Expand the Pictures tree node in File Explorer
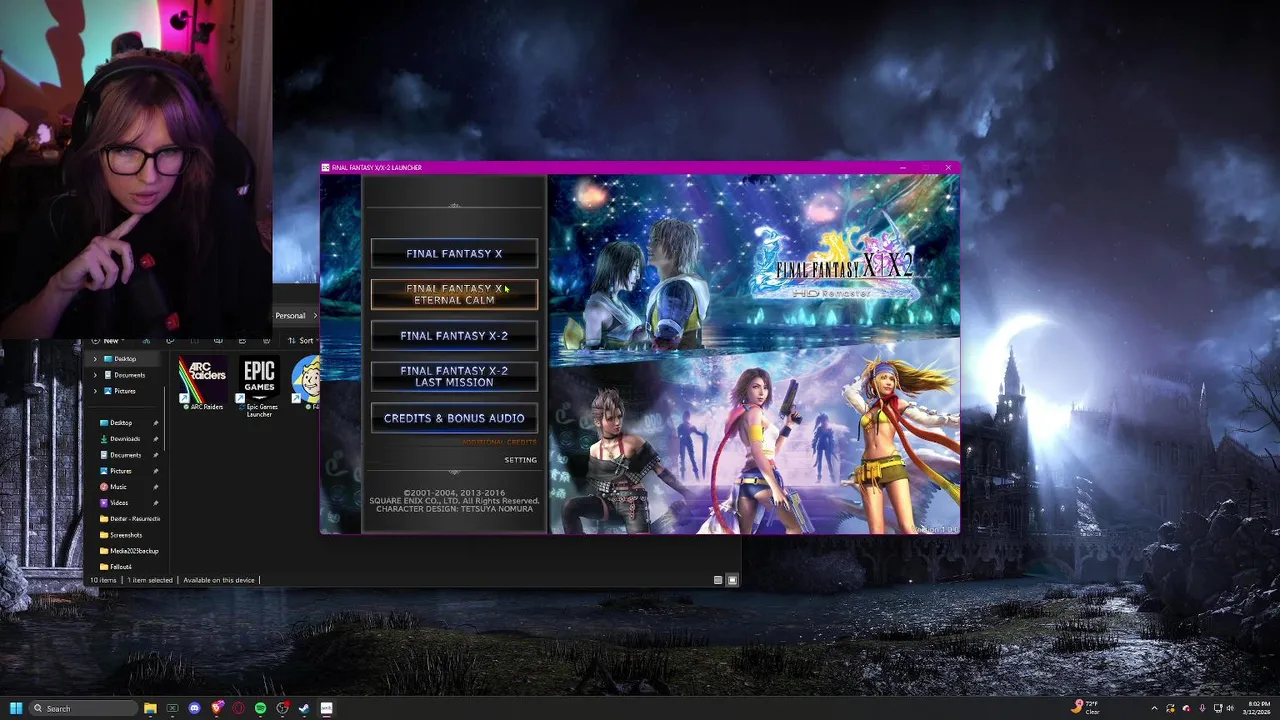Screen dimensions: 1280x720 pyautogui.click(x=95, y=391)
